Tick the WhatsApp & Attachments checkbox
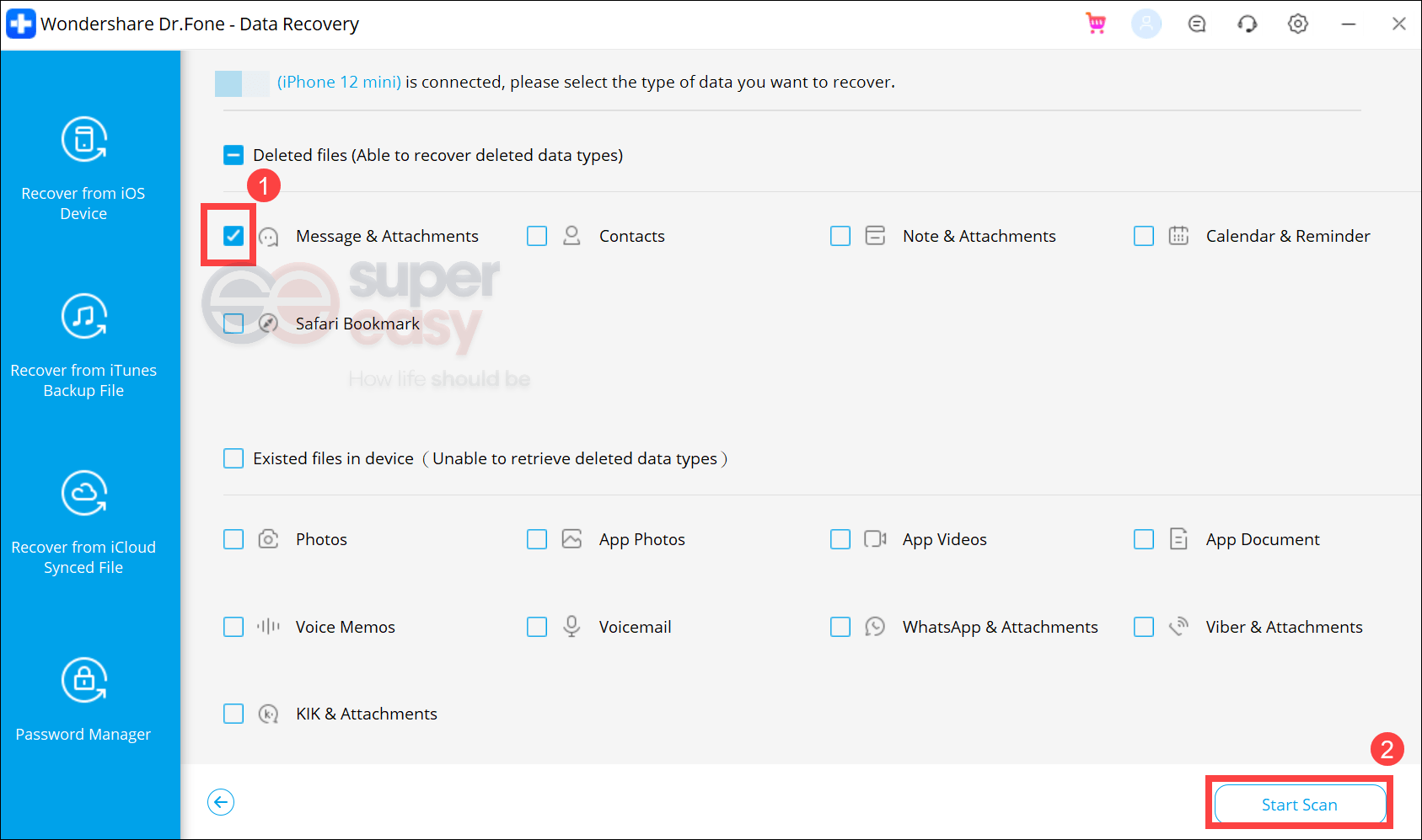Image resolution: width=1422 pixels, height=840 pixels. 840,627
